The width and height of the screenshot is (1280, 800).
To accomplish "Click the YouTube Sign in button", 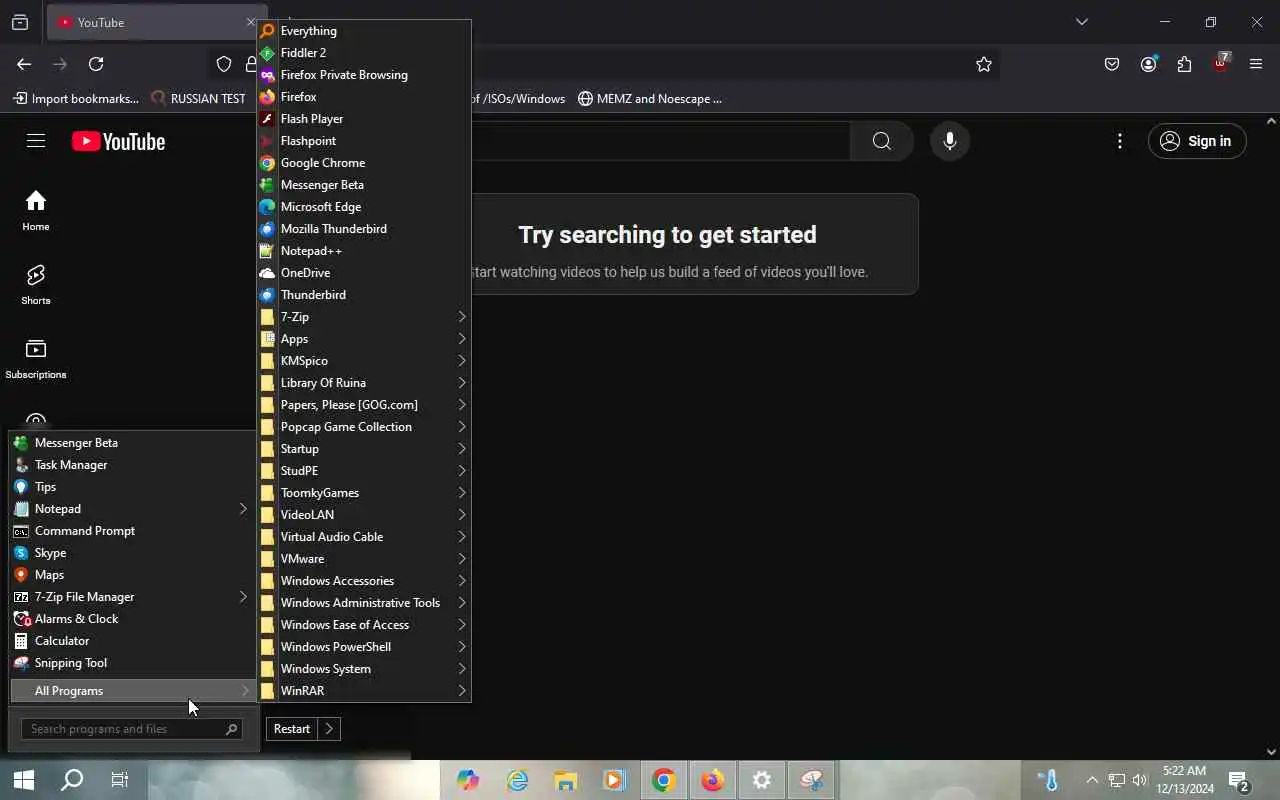I will tap(1197, 141).
